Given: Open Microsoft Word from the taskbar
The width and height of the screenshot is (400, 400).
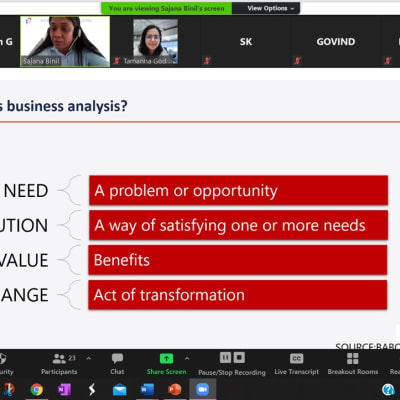Looking at the screenshot, I should (147, 389).
